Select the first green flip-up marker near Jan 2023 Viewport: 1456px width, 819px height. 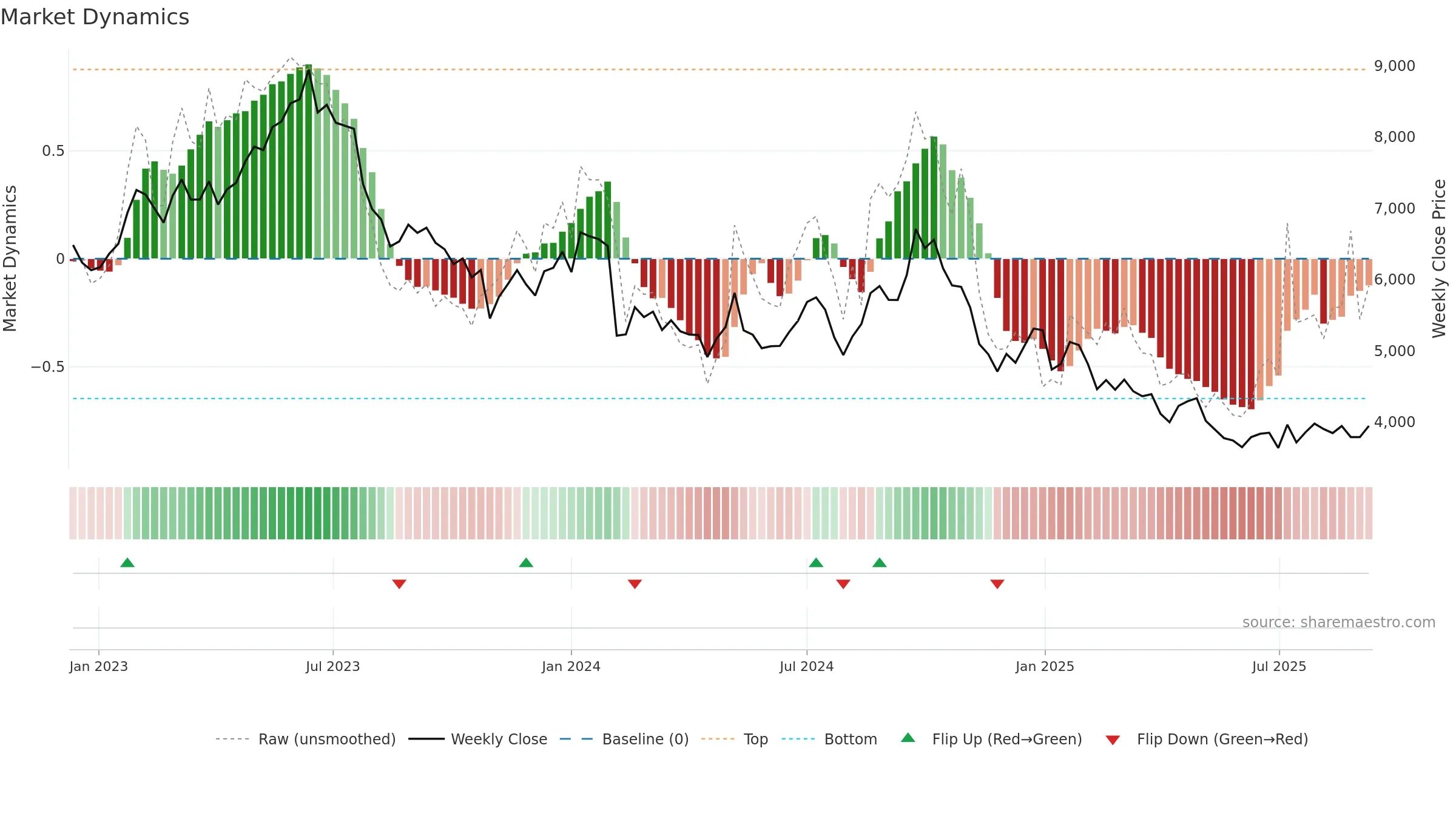point(127,563)
